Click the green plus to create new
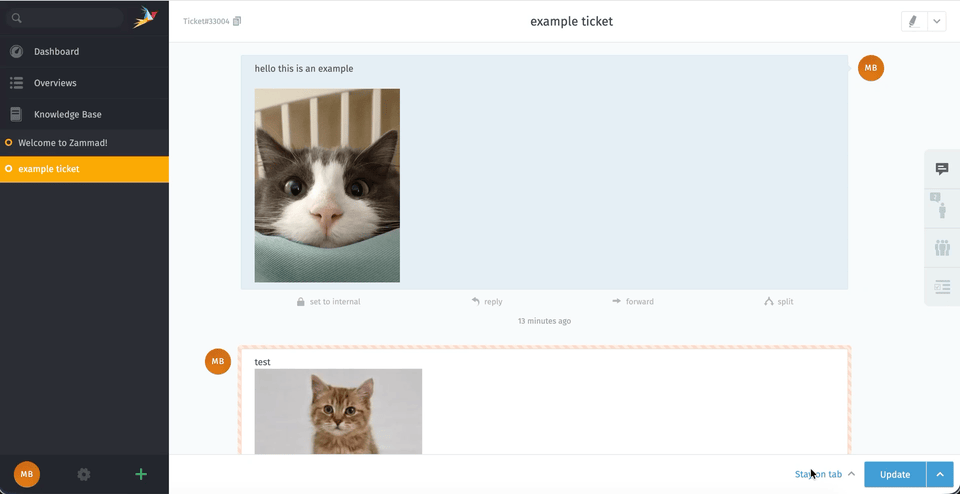Viewport: 960px width, 494px height. point(141,474)
